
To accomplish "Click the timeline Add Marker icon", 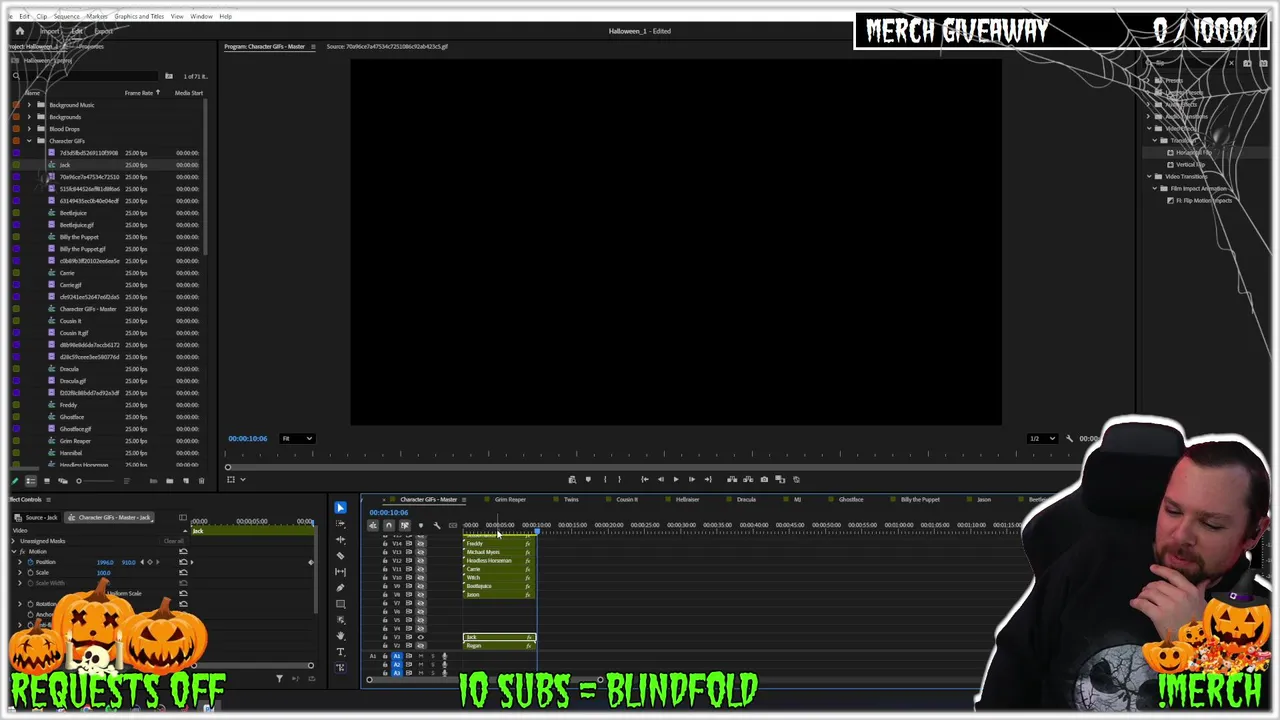I will (420, 525).
